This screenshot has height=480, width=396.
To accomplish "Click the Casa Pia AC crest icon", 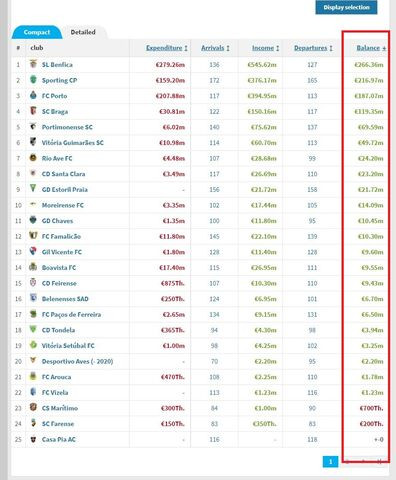I will coord(33,439).
